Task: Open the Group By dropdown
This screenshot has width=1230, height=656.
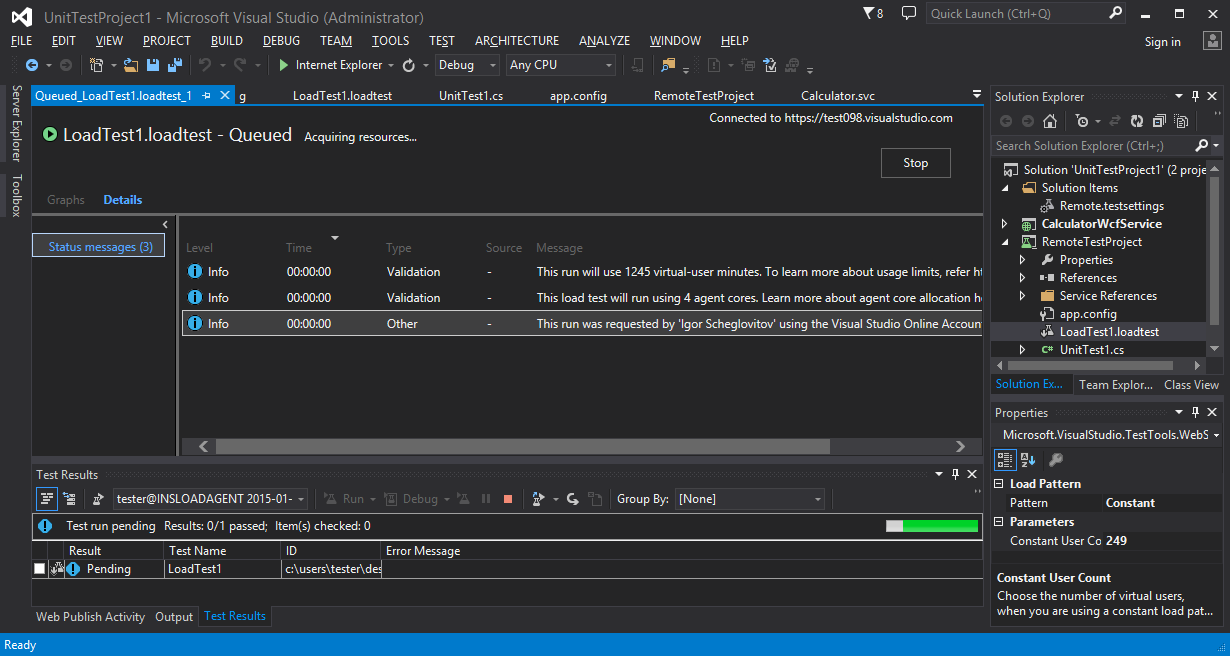Action: tap(750, 499)
